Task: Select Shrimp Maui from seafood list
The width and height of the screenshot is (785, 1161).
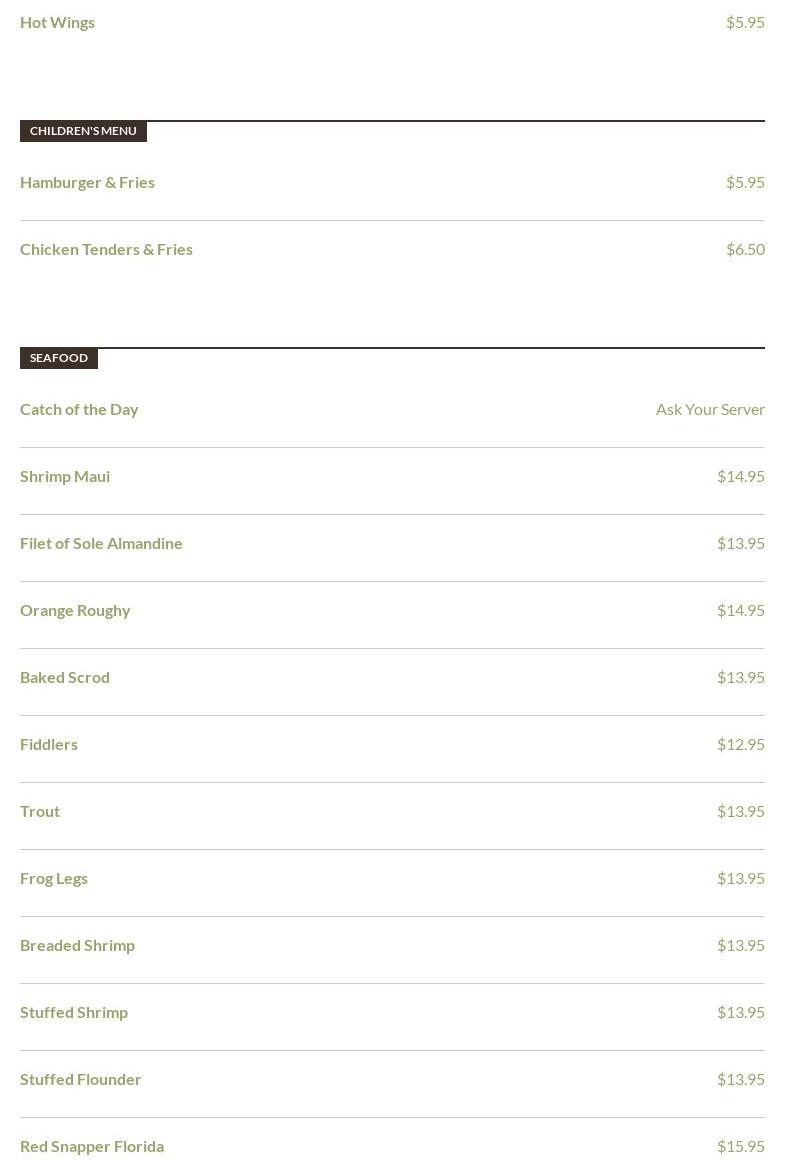Action: point(65,477)
